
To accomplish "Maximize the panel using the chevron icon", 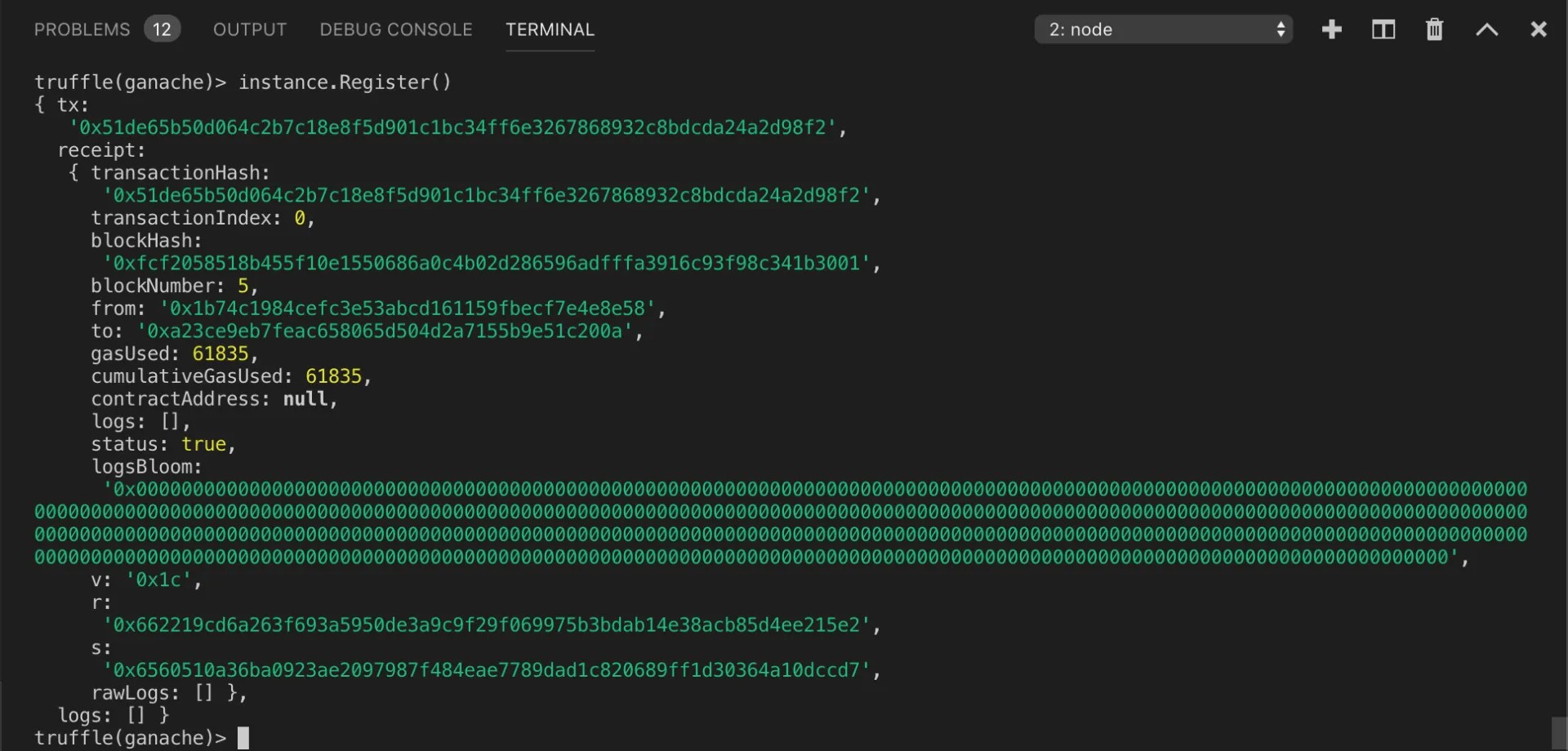I will coord(1486,29).
